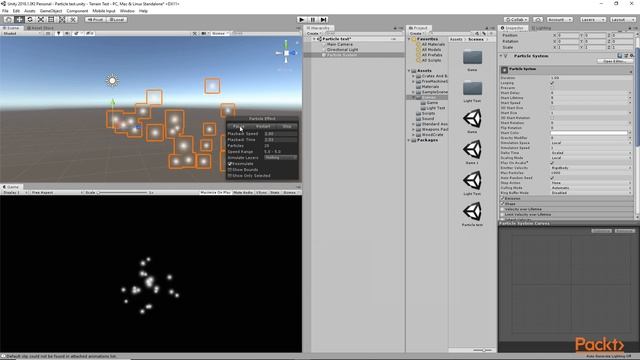Open the Layout dropdown
This screenshot has height=360, width=640.
pyautogui.click(x=623, y=20)
